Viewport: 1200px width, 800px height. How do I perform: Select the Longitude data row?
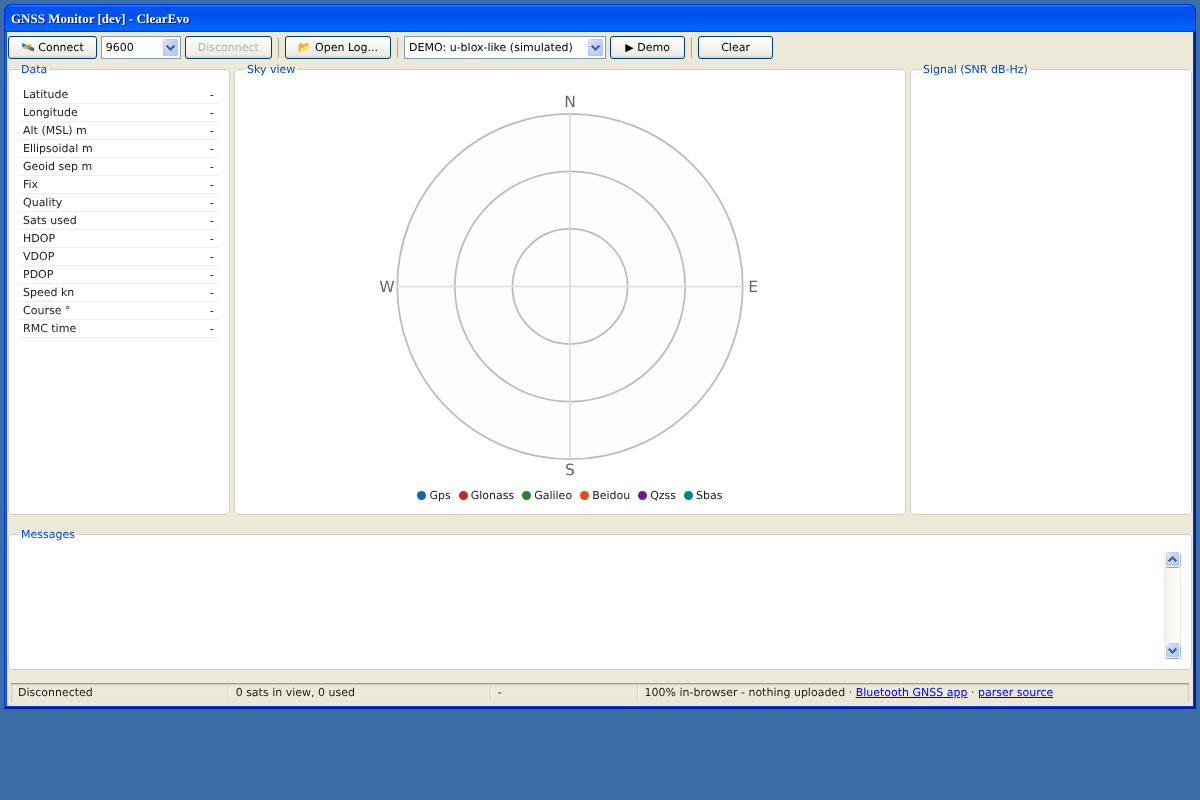coord(119,113)
